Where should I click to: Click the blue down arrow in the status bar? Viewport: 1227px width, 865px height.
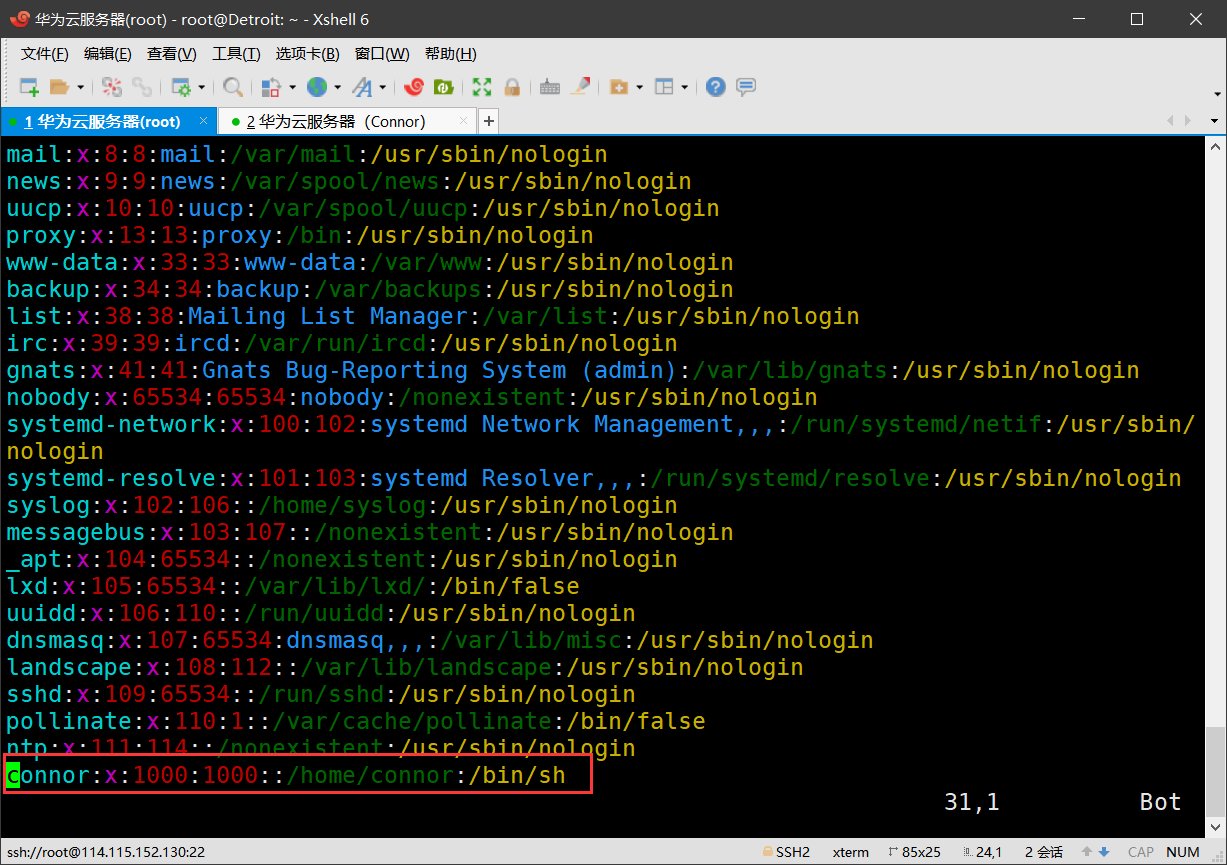coord(1104,852)
